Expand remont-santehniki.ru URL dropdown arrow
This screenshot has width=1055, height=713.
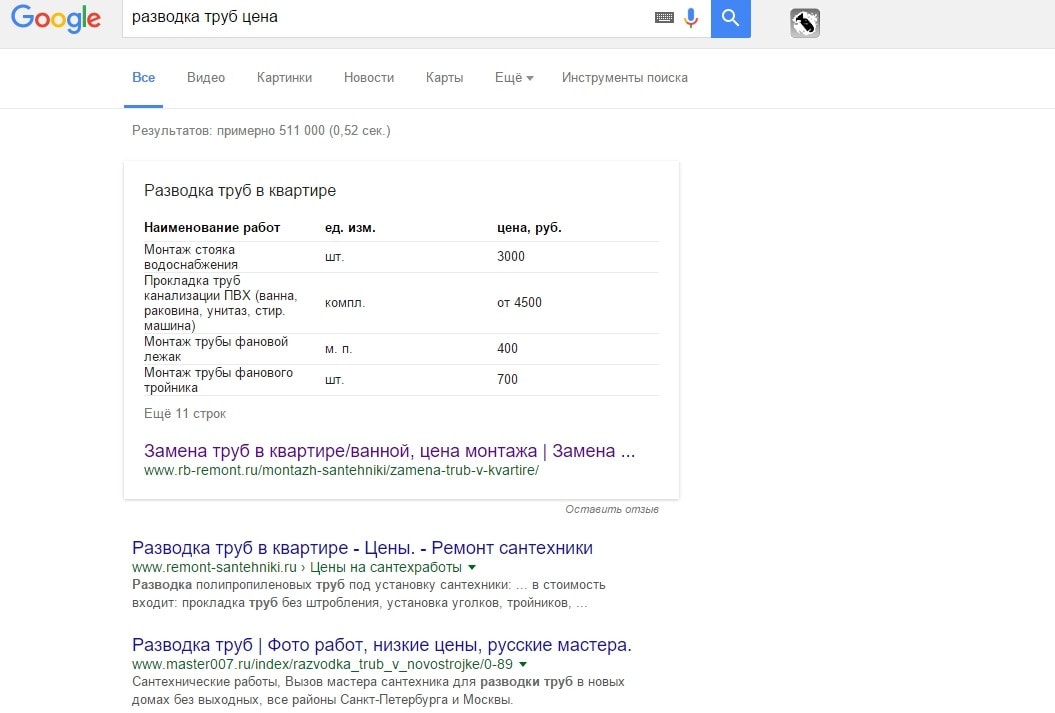[x=472, y=568]
